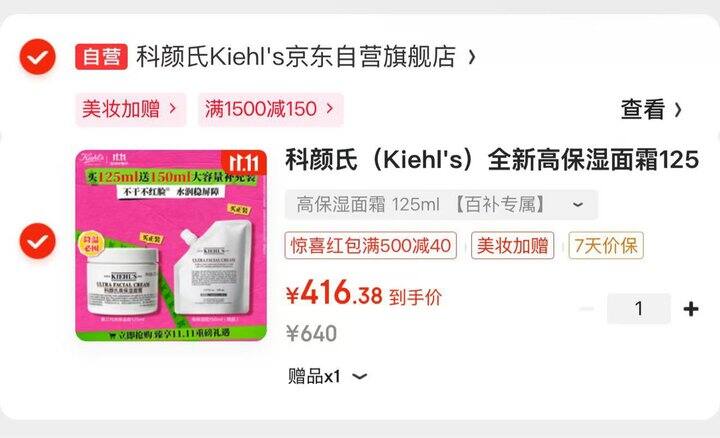Increase quantity with the plus button
Viewport: 720px width, 438px height.
(691, 309)
